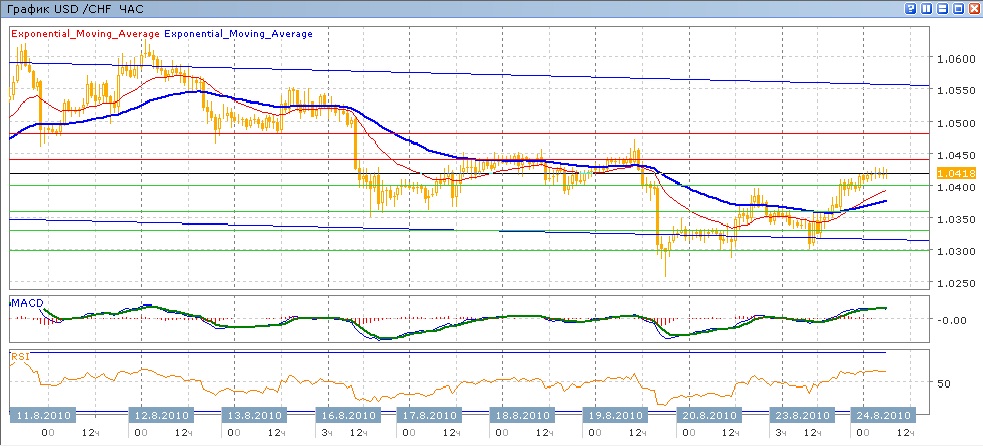Screen dimensions: 983x448
Task: Select the 20.8.2010 date marker
Action: tap(704, 415)
